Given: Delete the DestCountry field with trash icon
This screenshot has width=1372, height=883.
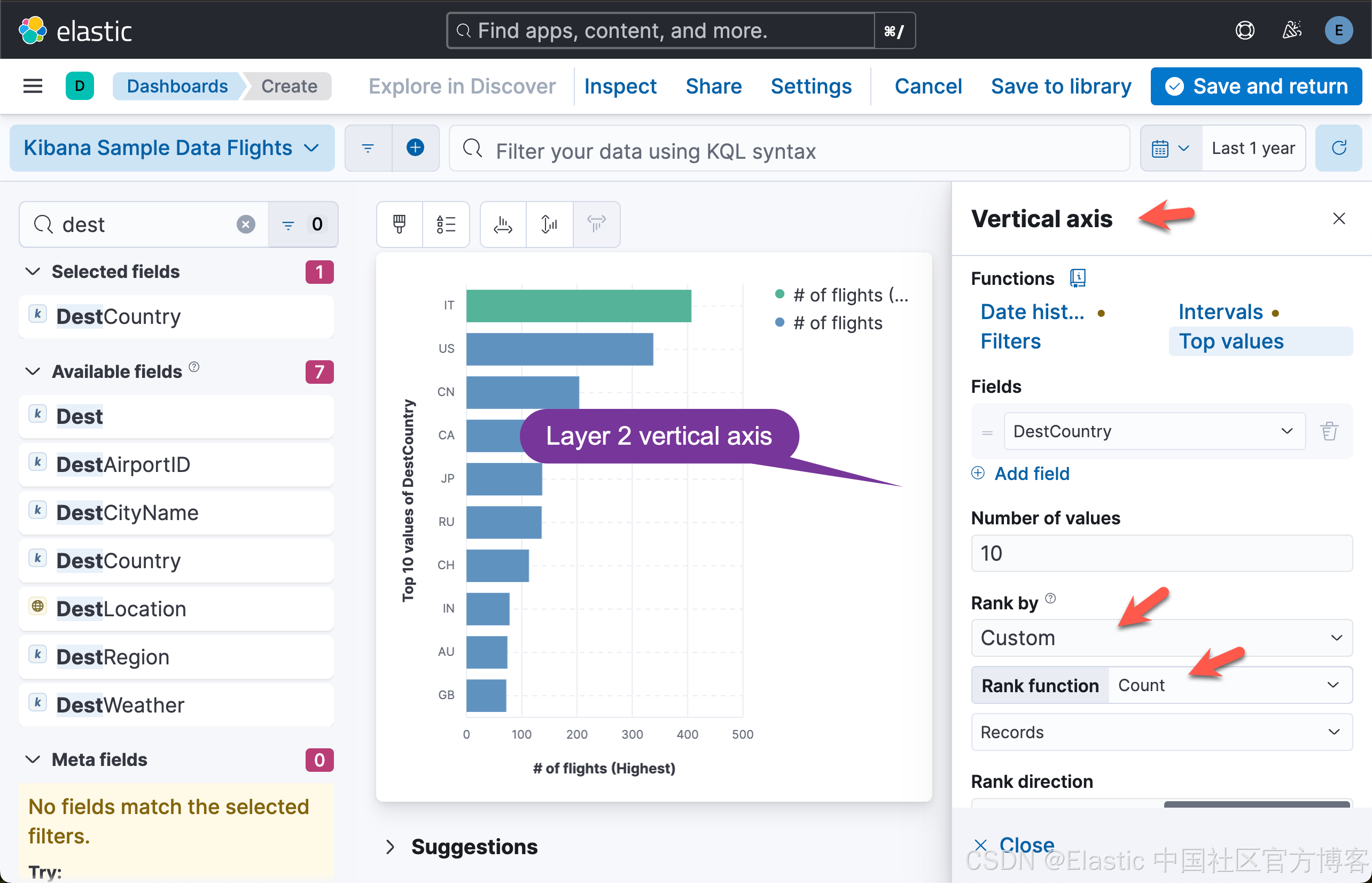Looking at the screenshot, I should pyautogui.click(x=1329, y=431).
